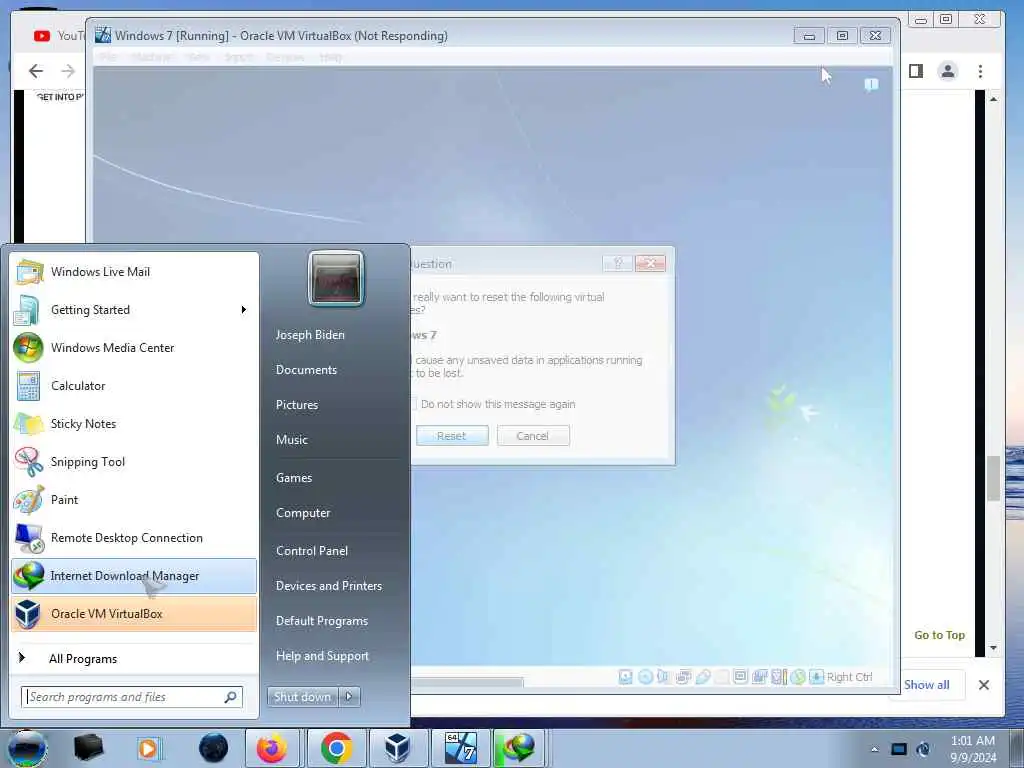The image size is (1024, 768).
Task: Open Chrome's side panel icon
Action: 916,71
